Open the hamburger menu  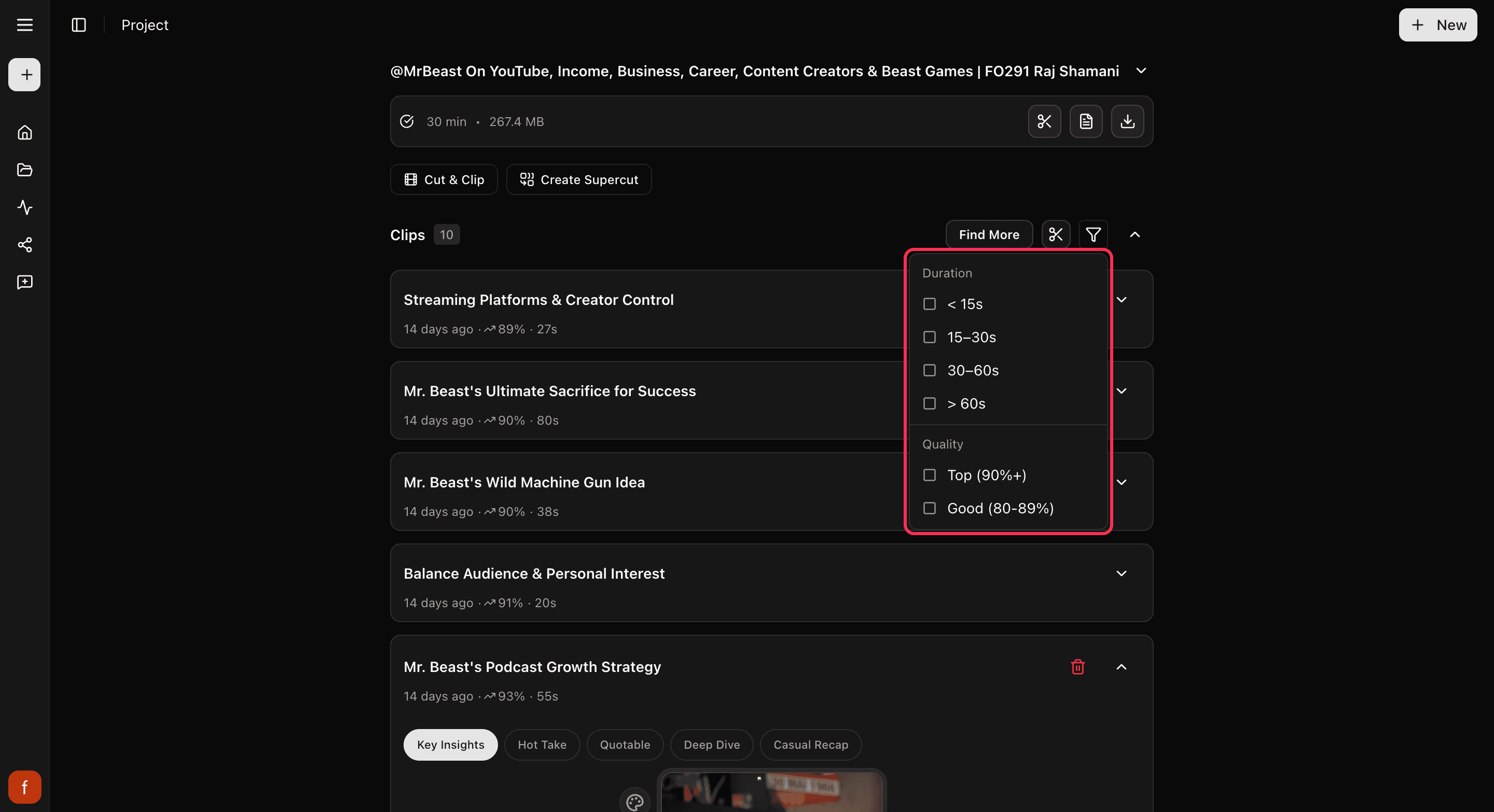point(24,25)
